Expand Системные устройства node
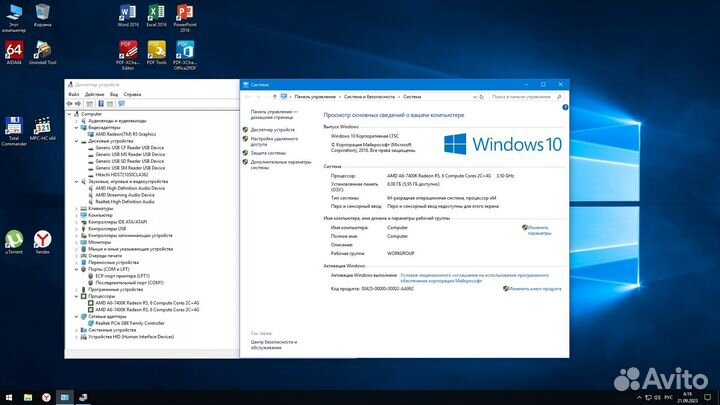 tap(77, 330)
